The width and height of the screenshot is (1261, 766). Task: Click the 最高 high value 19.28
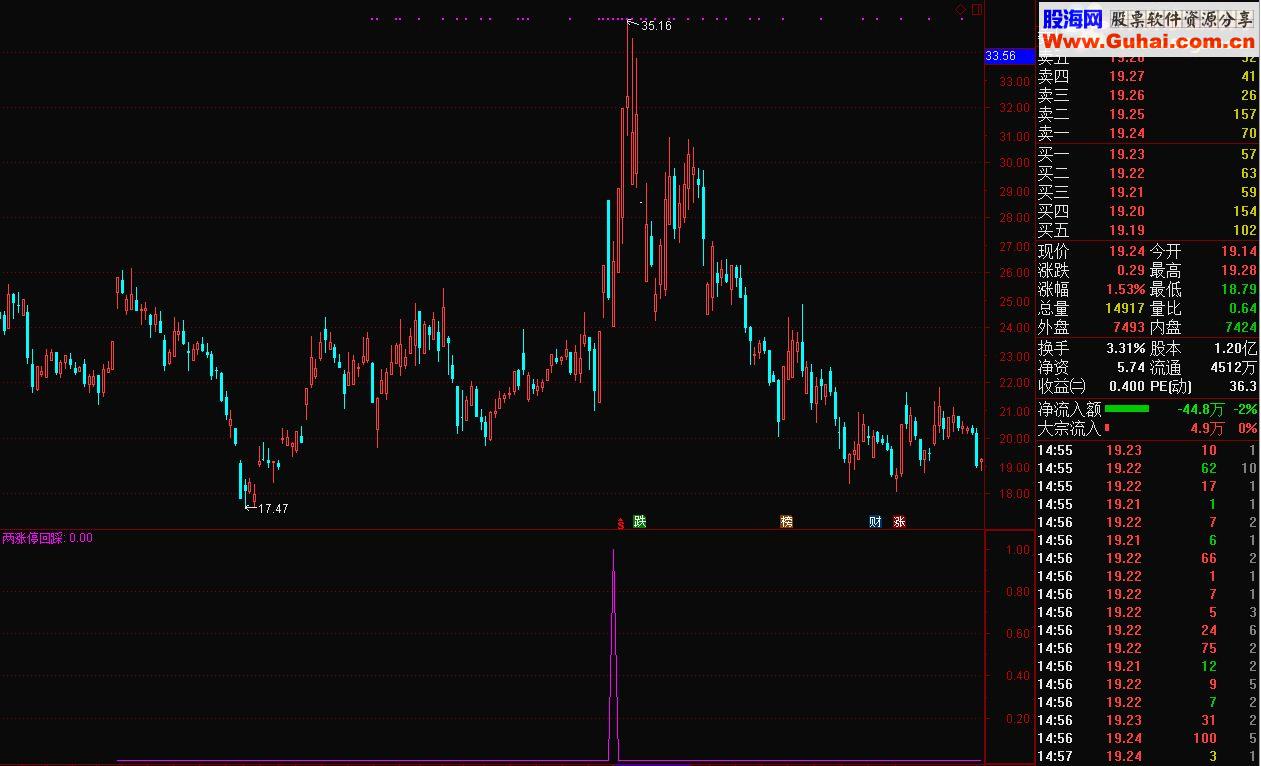(1239, 270)
